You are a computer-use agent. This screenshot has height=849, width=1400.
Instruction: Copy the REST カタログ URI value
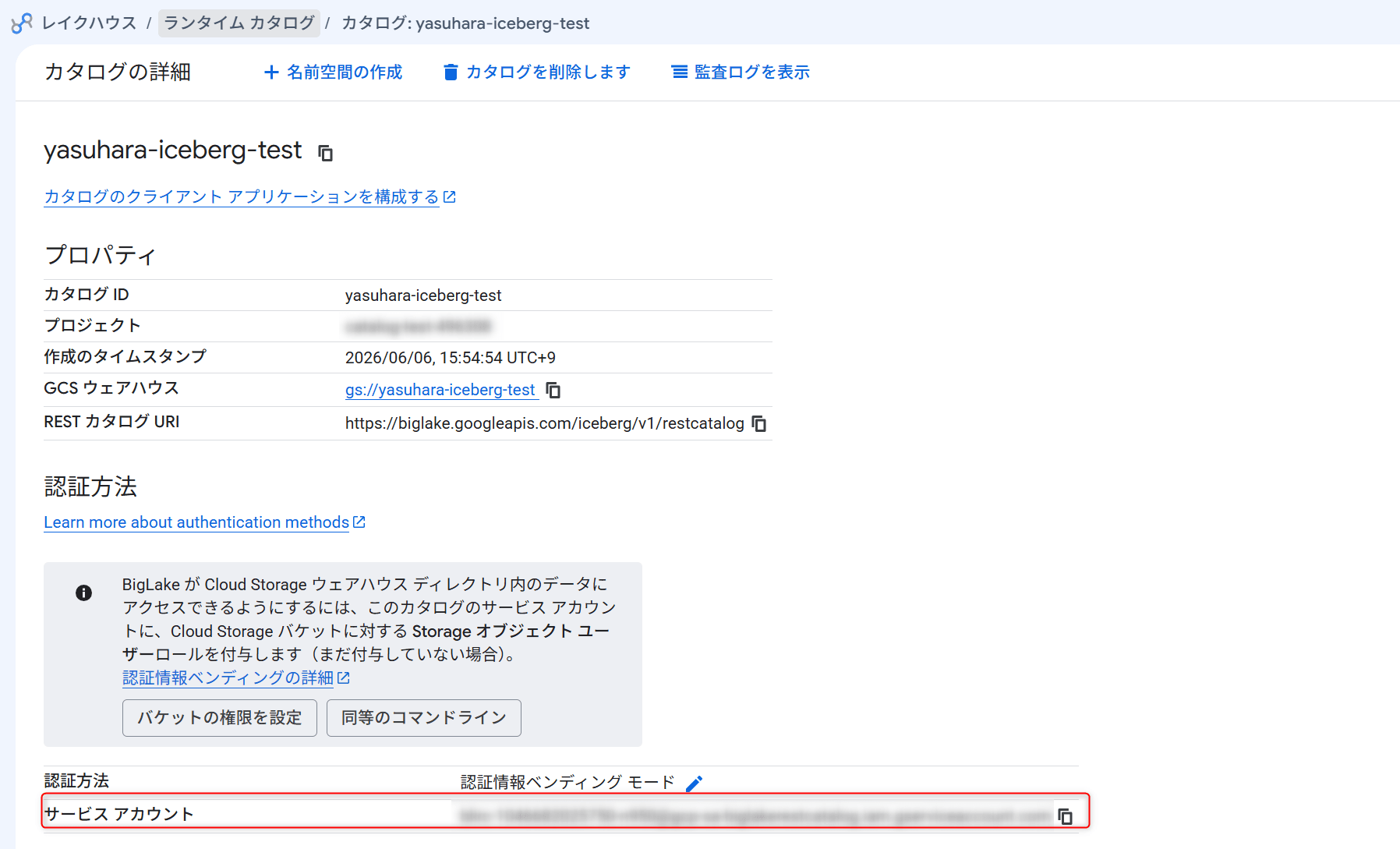[759, 423]
